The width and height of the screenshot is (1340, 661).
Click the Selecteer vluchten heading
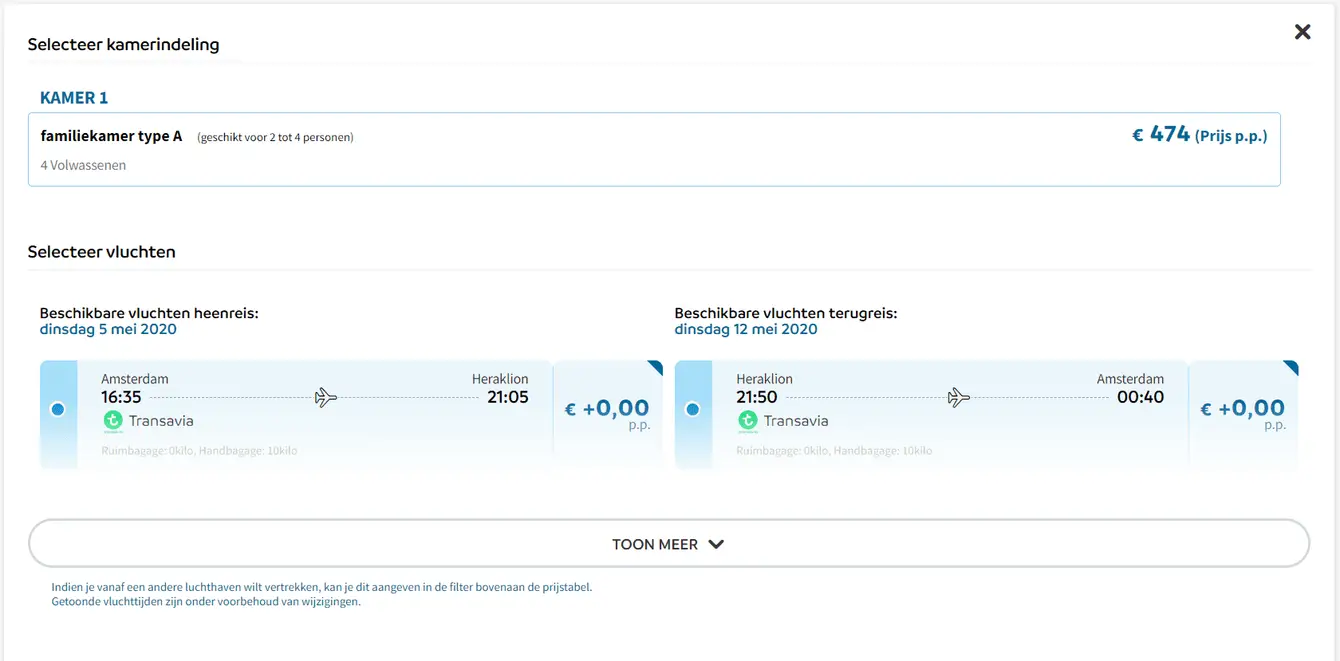[102, 252]
